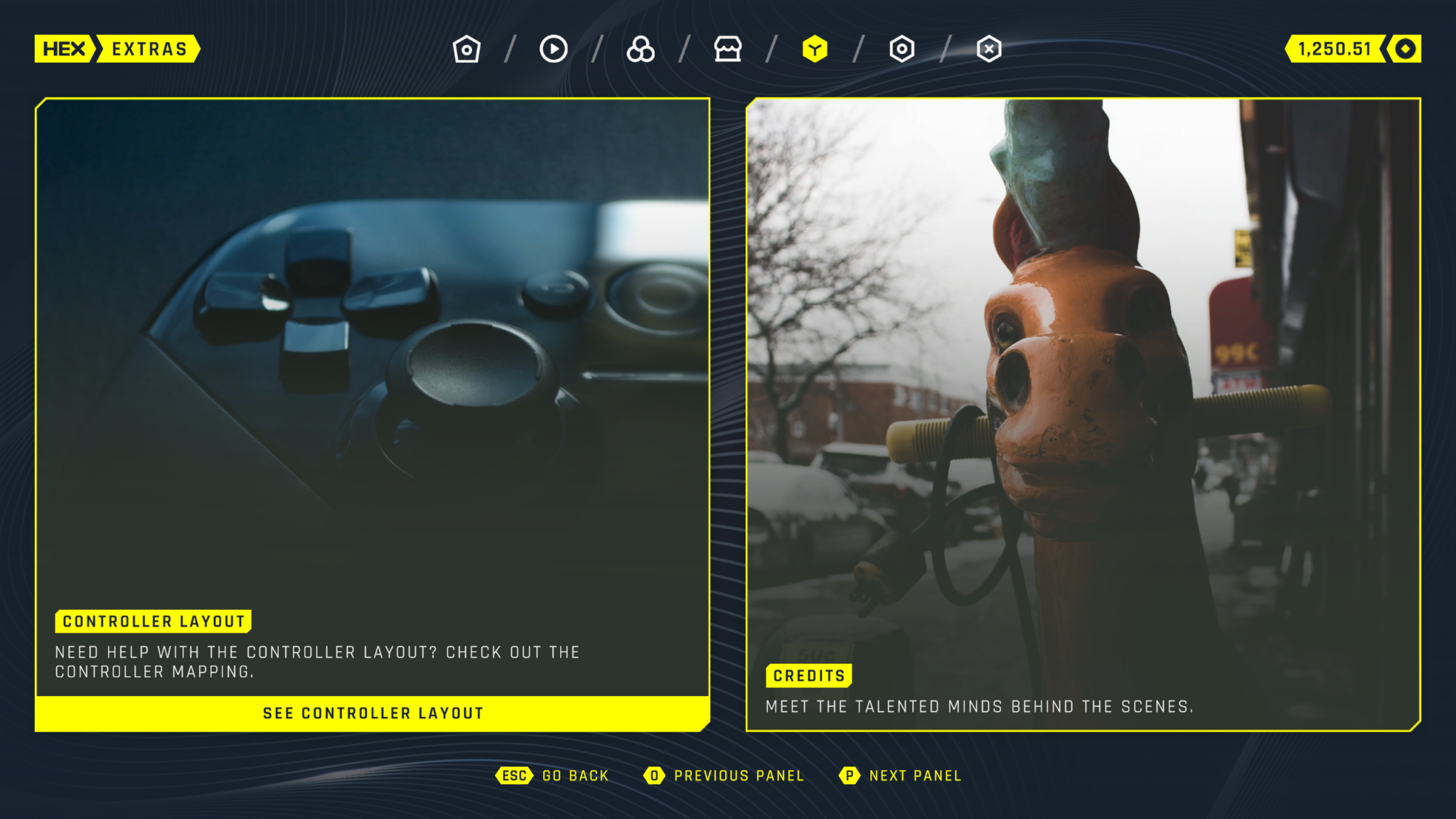
Task: Open the in-game shop icon
Action: (727, 48)
